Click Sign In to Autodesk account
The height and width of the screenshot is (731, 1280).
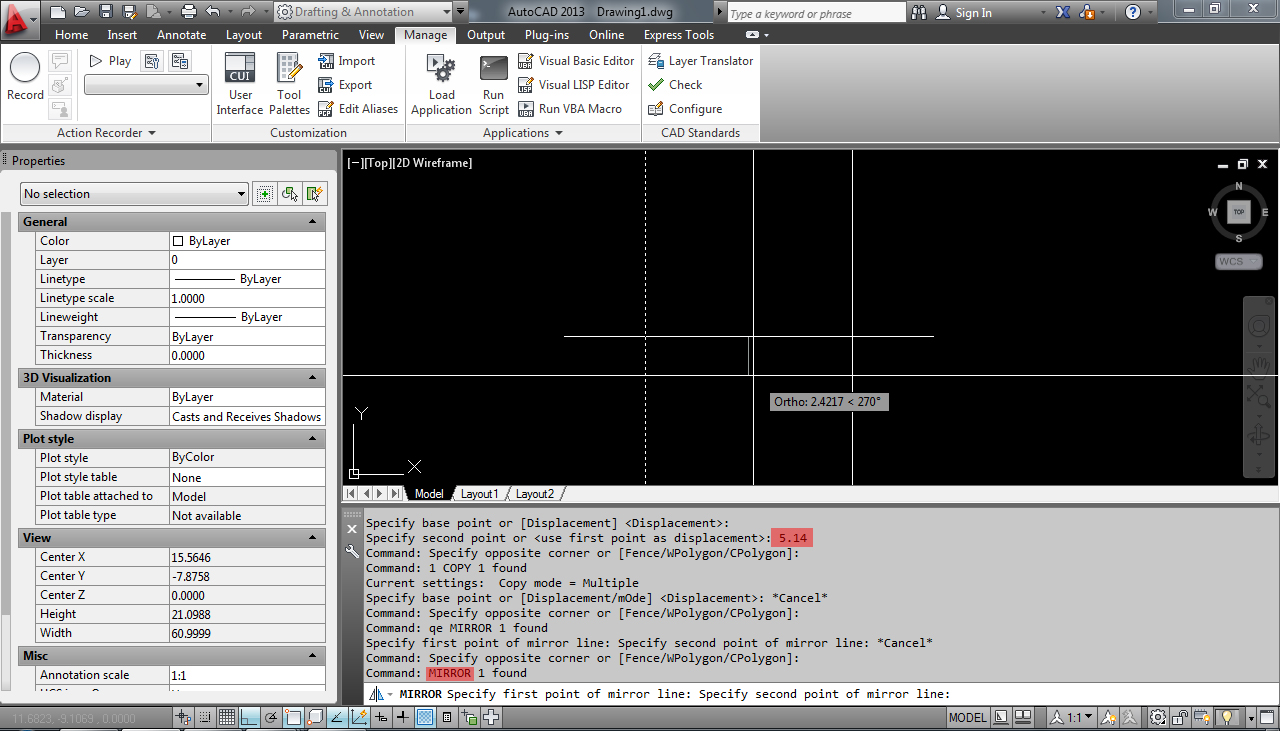tap(964, 13)
